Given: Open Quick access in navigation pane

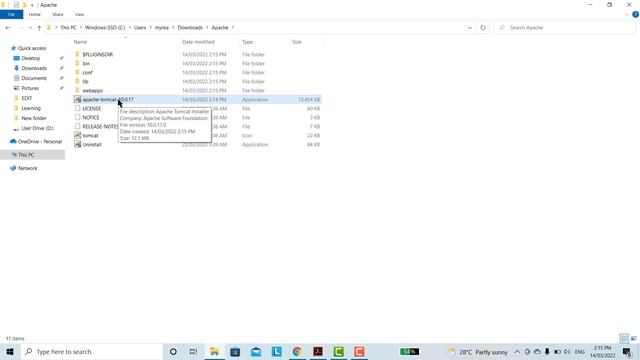Looking at the screenshot, I should tap(32, 48).
